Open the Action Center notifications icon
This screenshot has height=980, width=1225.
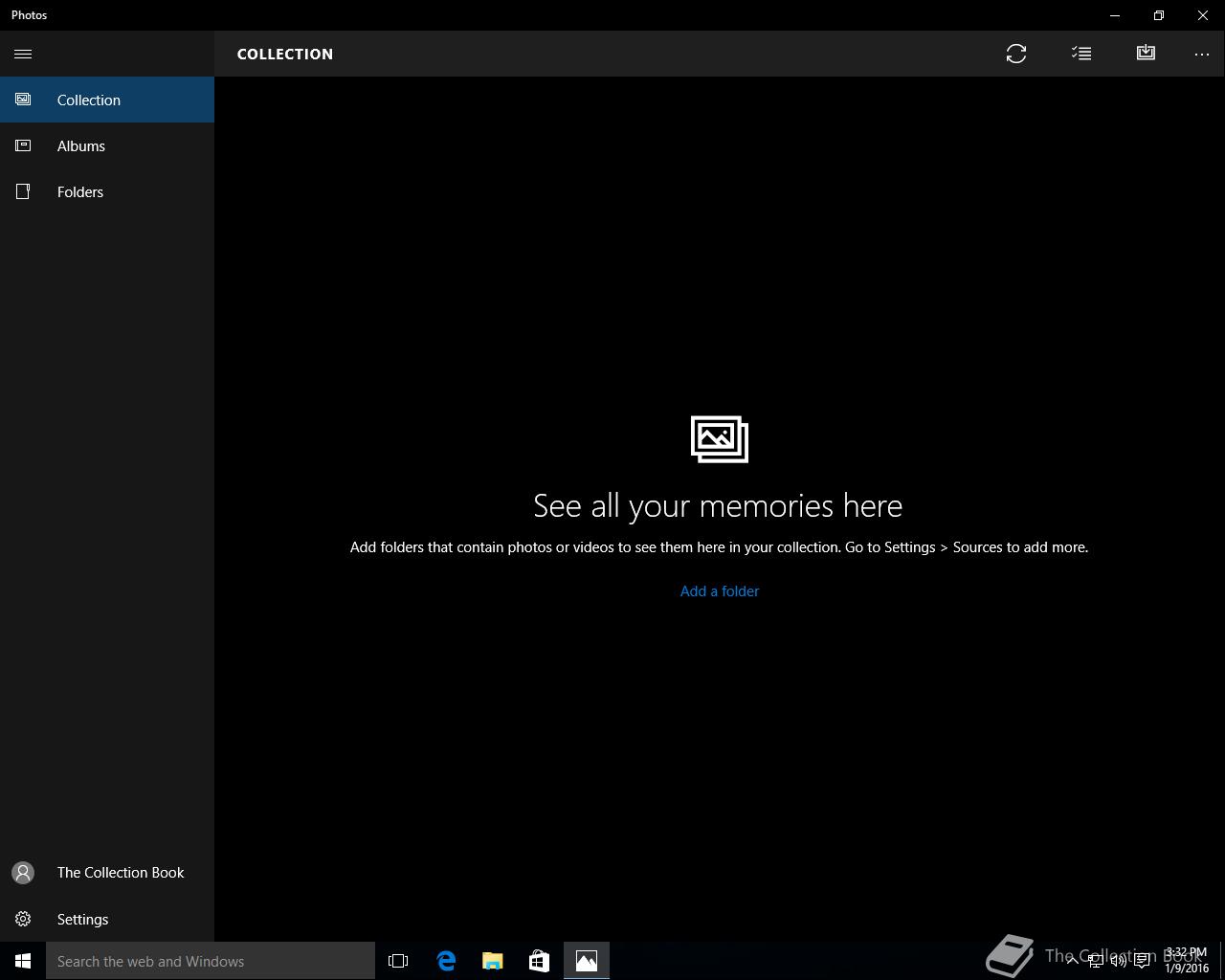[1143, 961]
